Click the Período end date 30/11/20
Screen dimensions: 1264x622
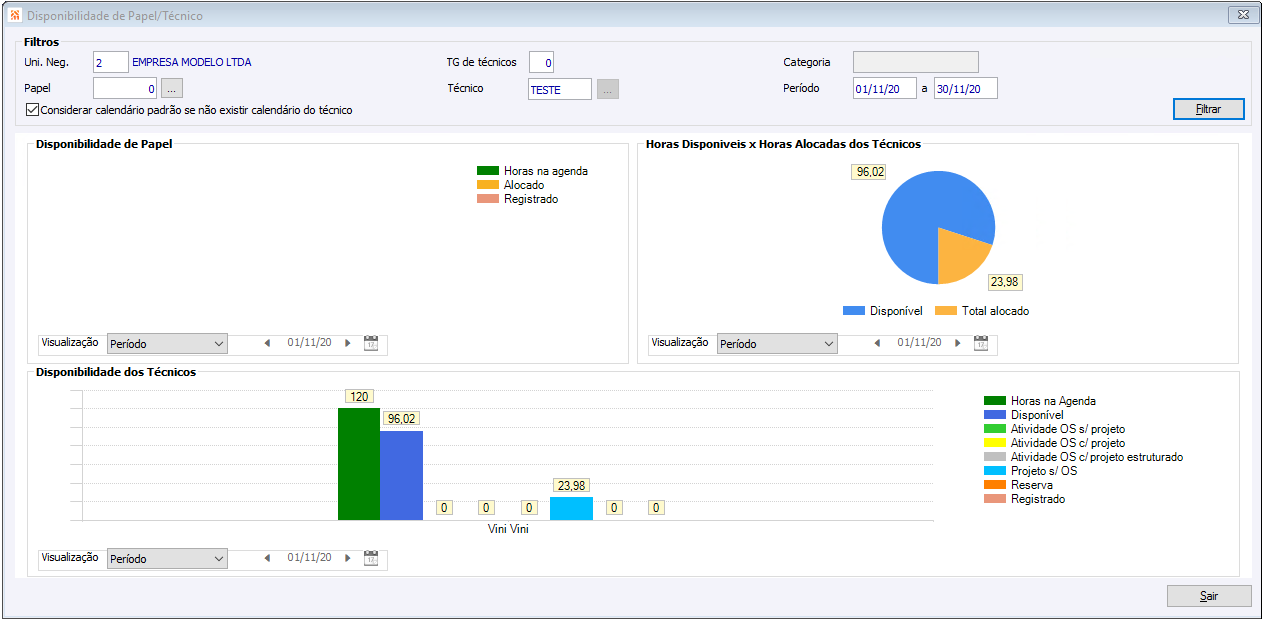pos(966,89)
